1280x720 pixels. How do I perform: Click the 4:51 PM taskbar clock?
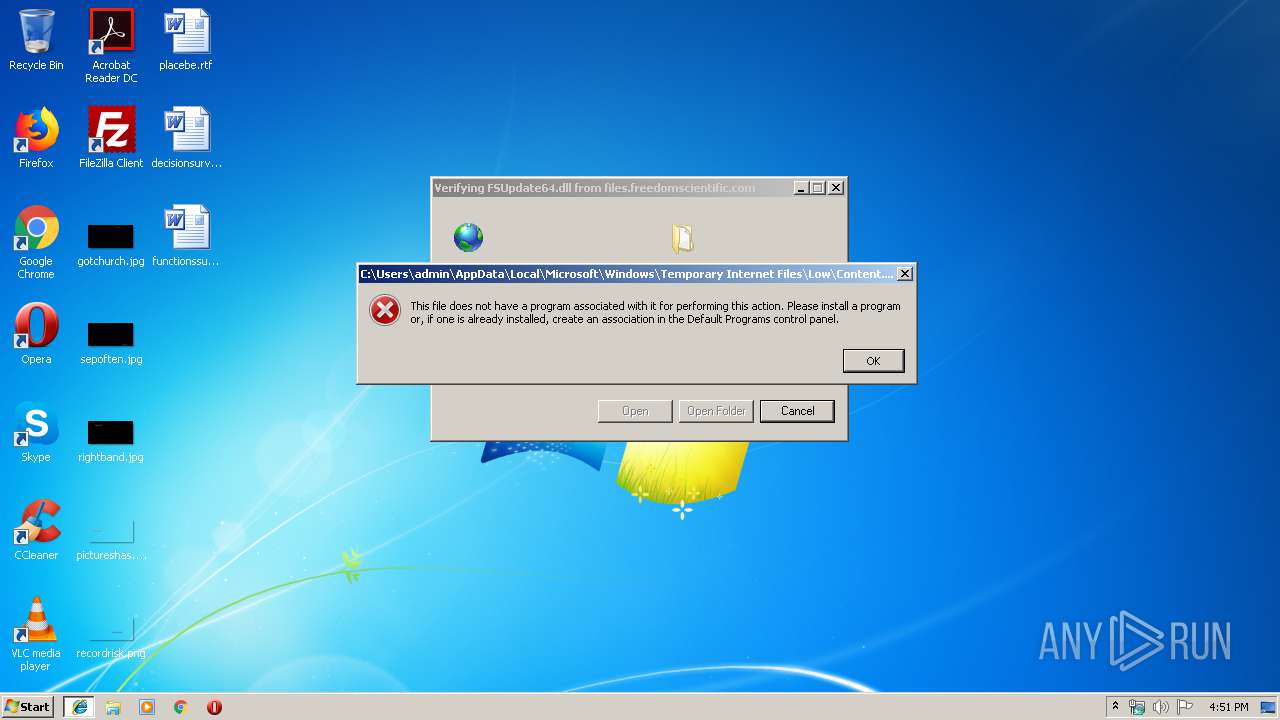(x=1228, y=707)
